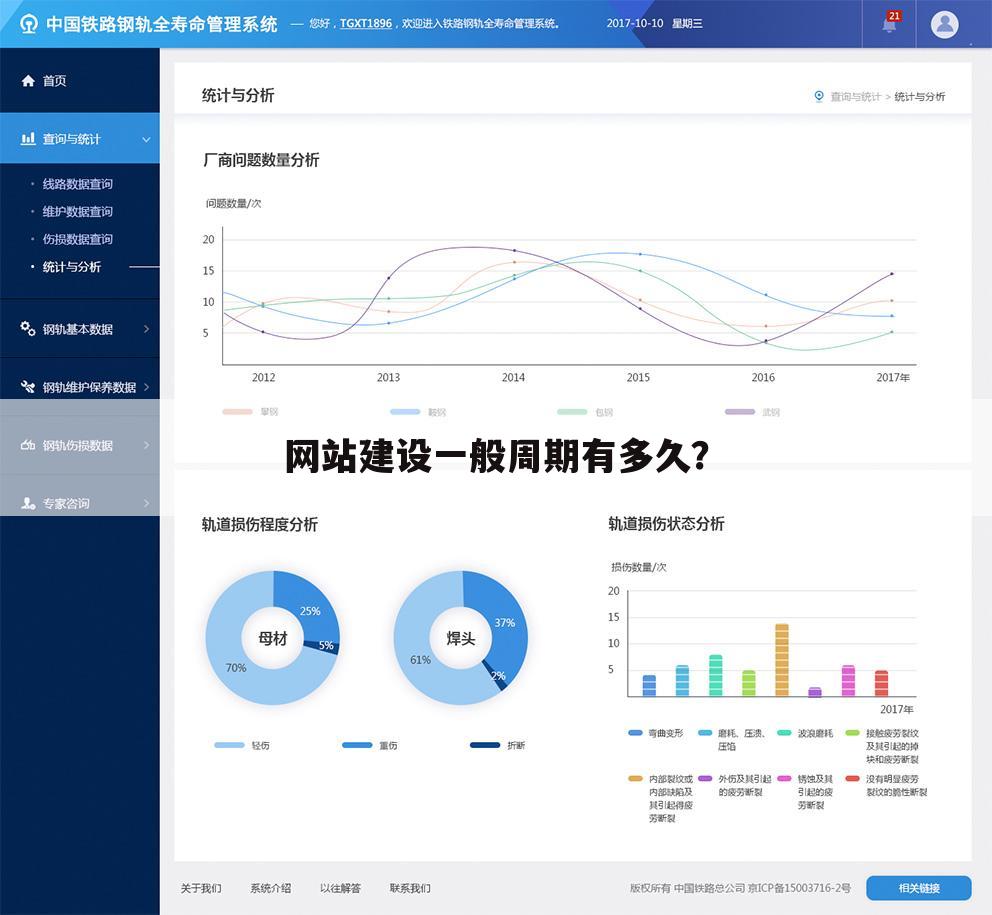This screenshot has width=992, height=915.
Task: Open the 关于我们 footer link
Action: pyautogui.click(x=201, y=888)
